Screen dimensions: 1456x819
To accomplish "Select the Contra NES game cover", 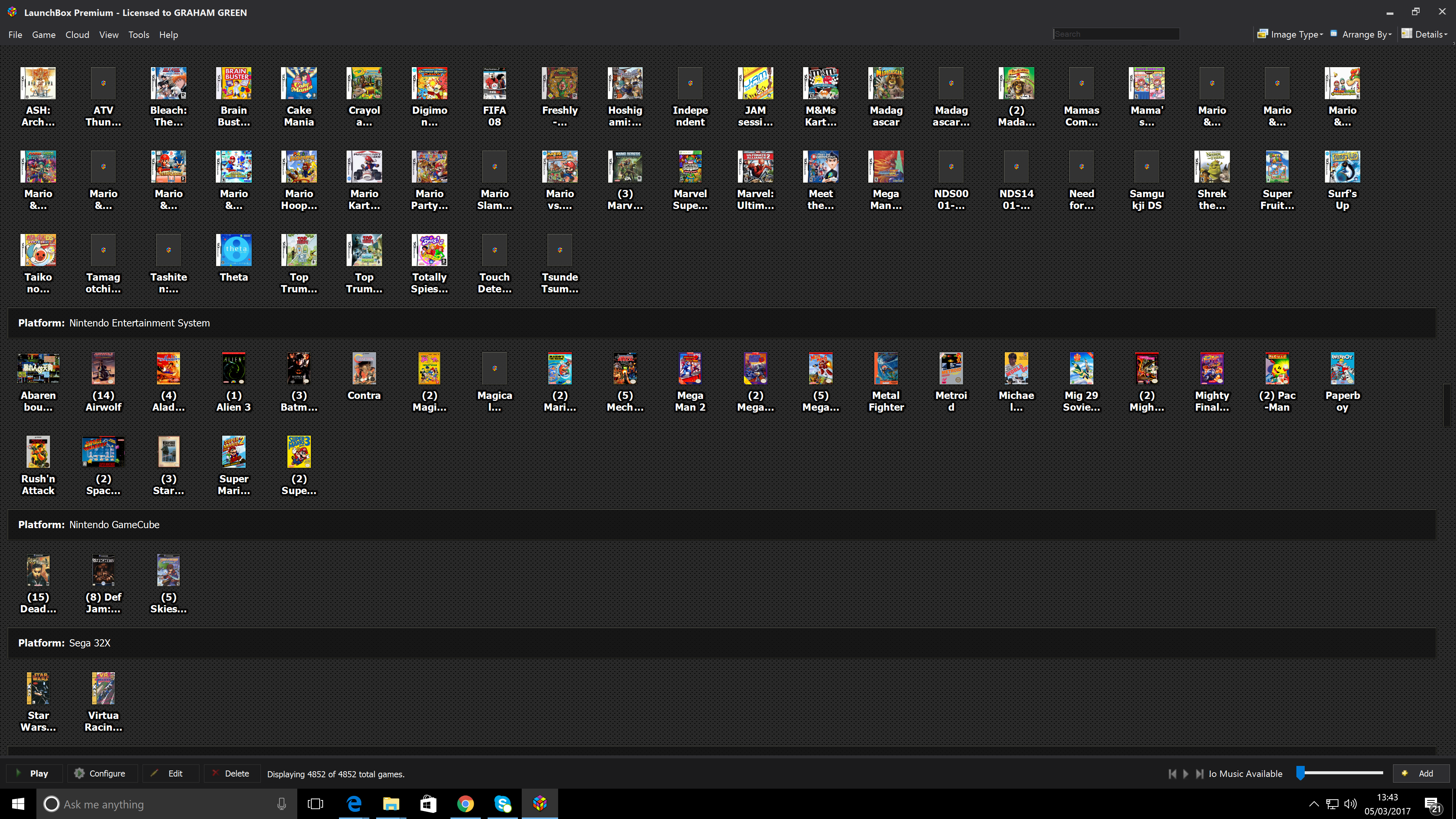I will pyautogui.click(x=364, y=368).
